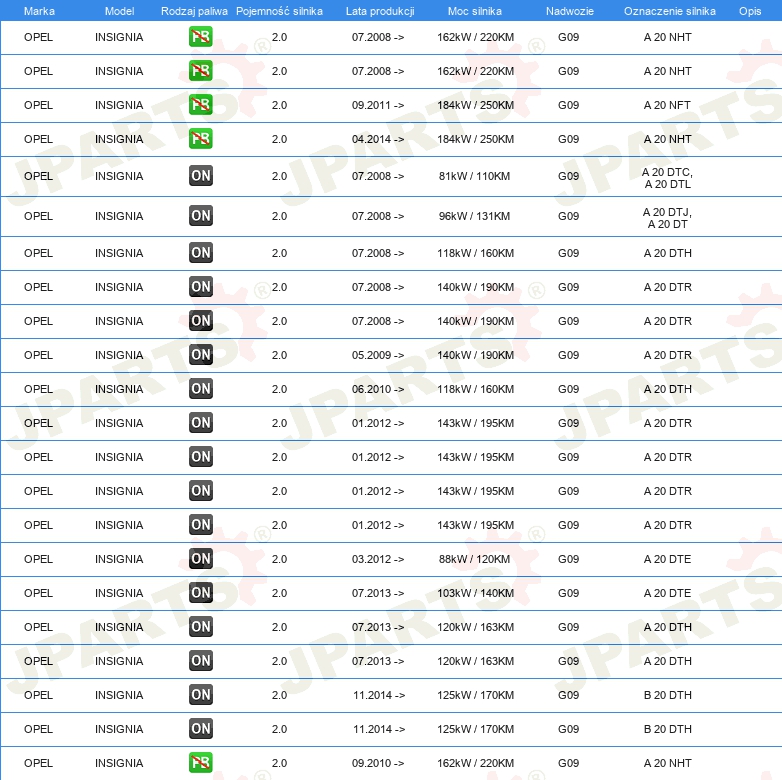
Task: Click the Lata produkcji column header
Action: tap(379, 10)
